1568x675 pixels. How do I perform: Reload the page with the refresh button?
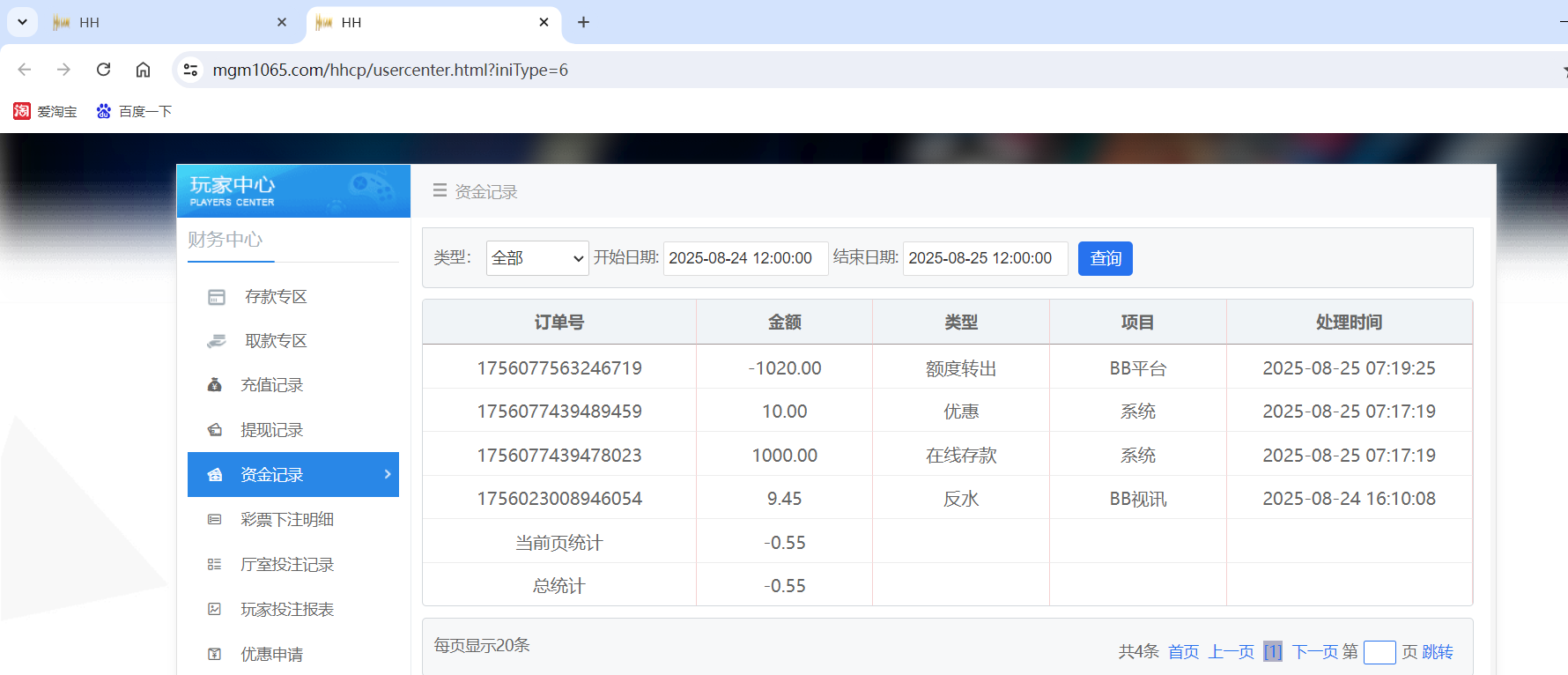(x=103, y=70)
